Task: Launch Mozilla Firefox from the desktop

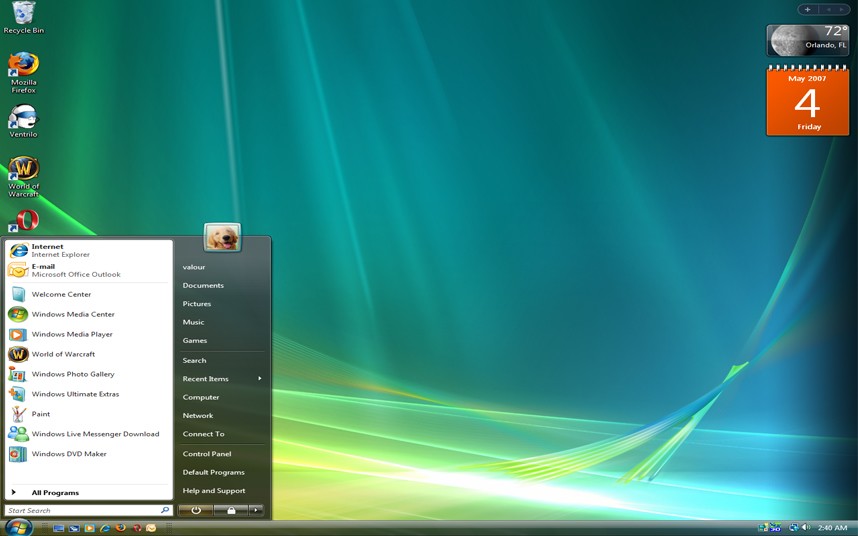Action: [23, 66]
